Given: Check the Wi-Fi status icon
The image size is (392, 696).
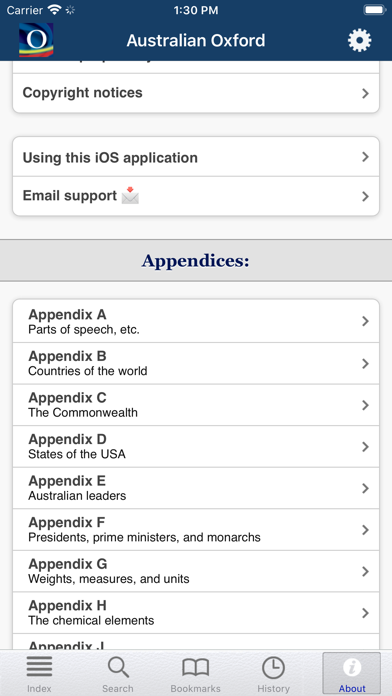Looking at the screenshot, I should (x=55, y=10).
